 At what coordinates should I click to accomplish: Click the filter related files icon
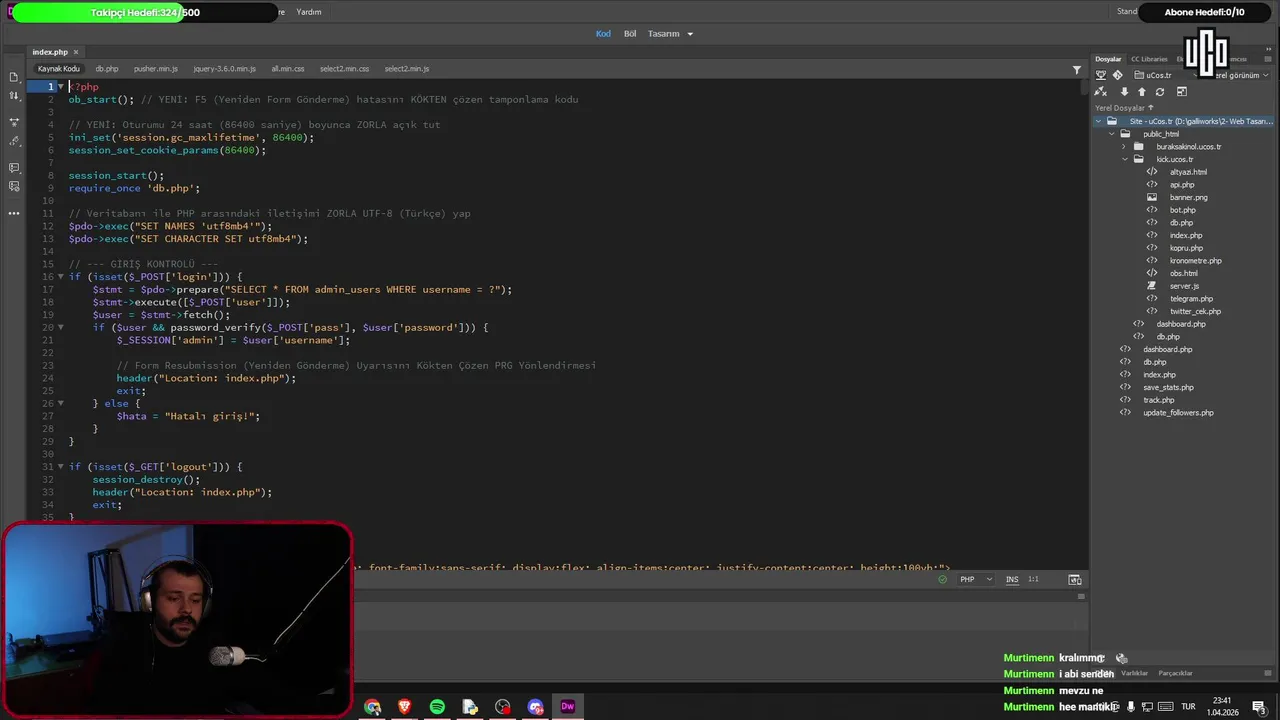point(1077,70)
